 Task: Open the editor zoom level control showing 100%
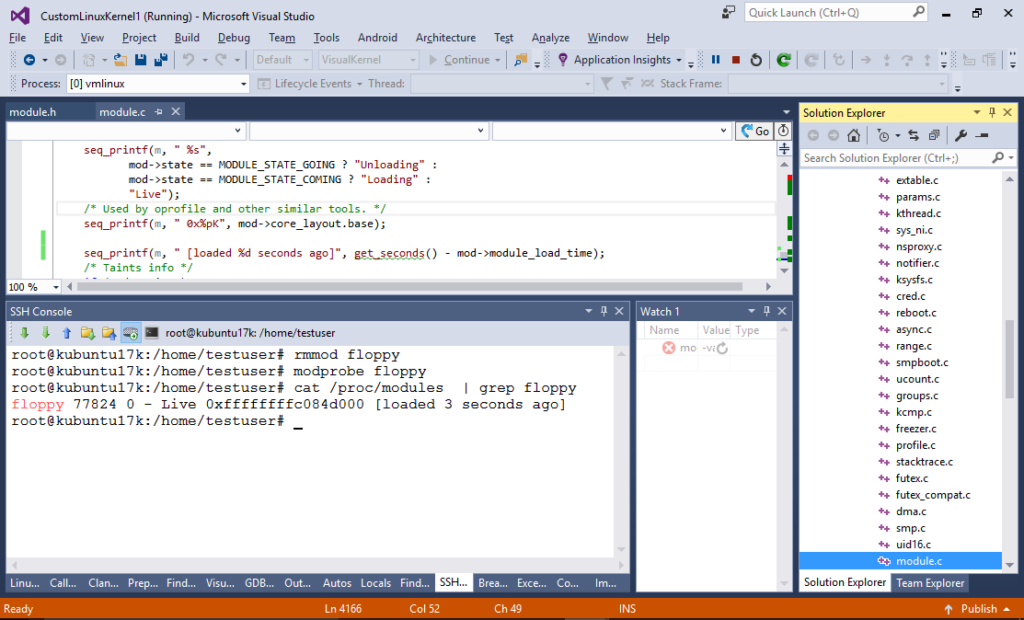(x=28, y=287)
